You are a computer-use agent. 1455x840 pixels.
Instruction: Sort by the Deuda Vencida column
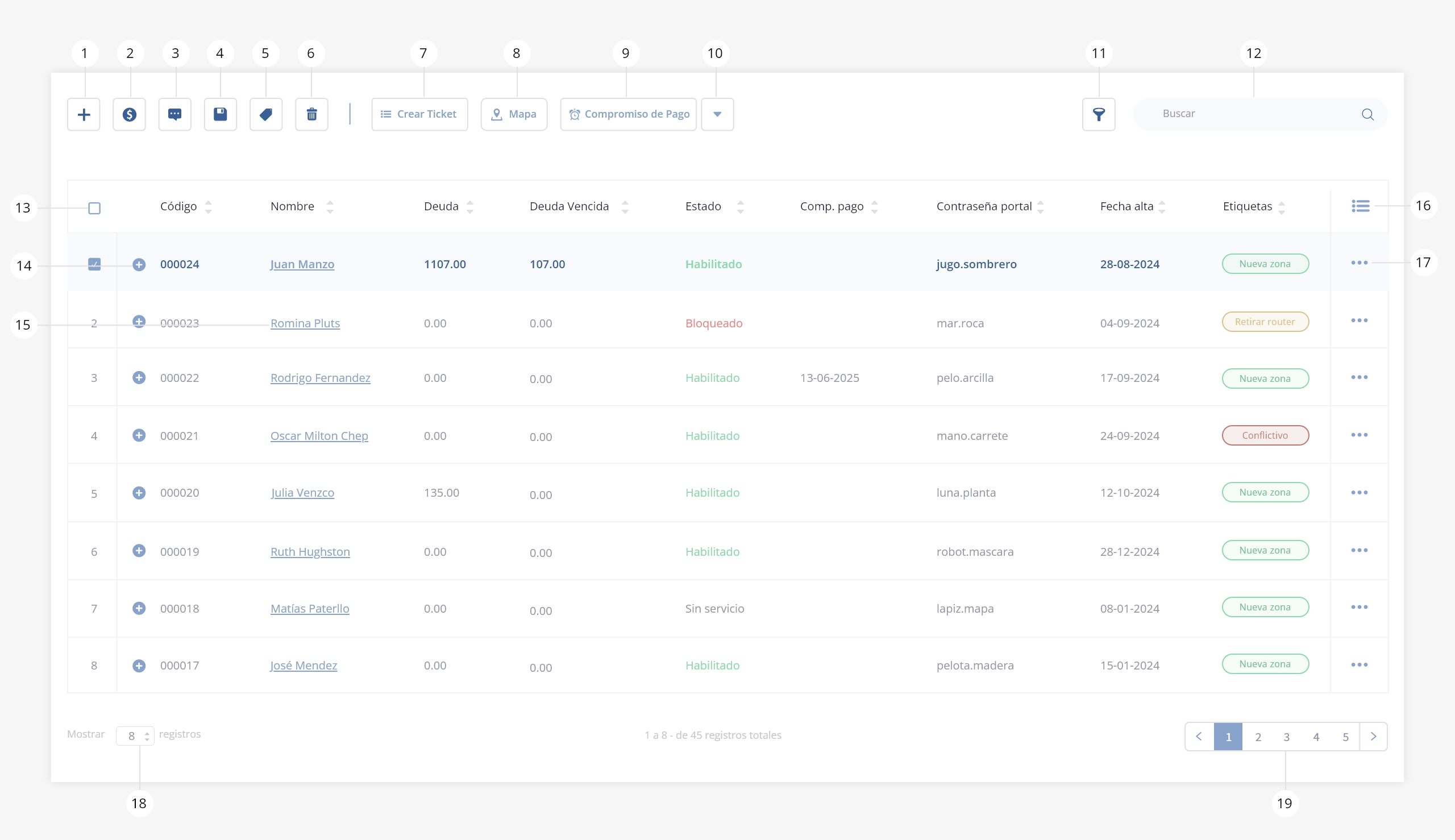click(625, 206)
